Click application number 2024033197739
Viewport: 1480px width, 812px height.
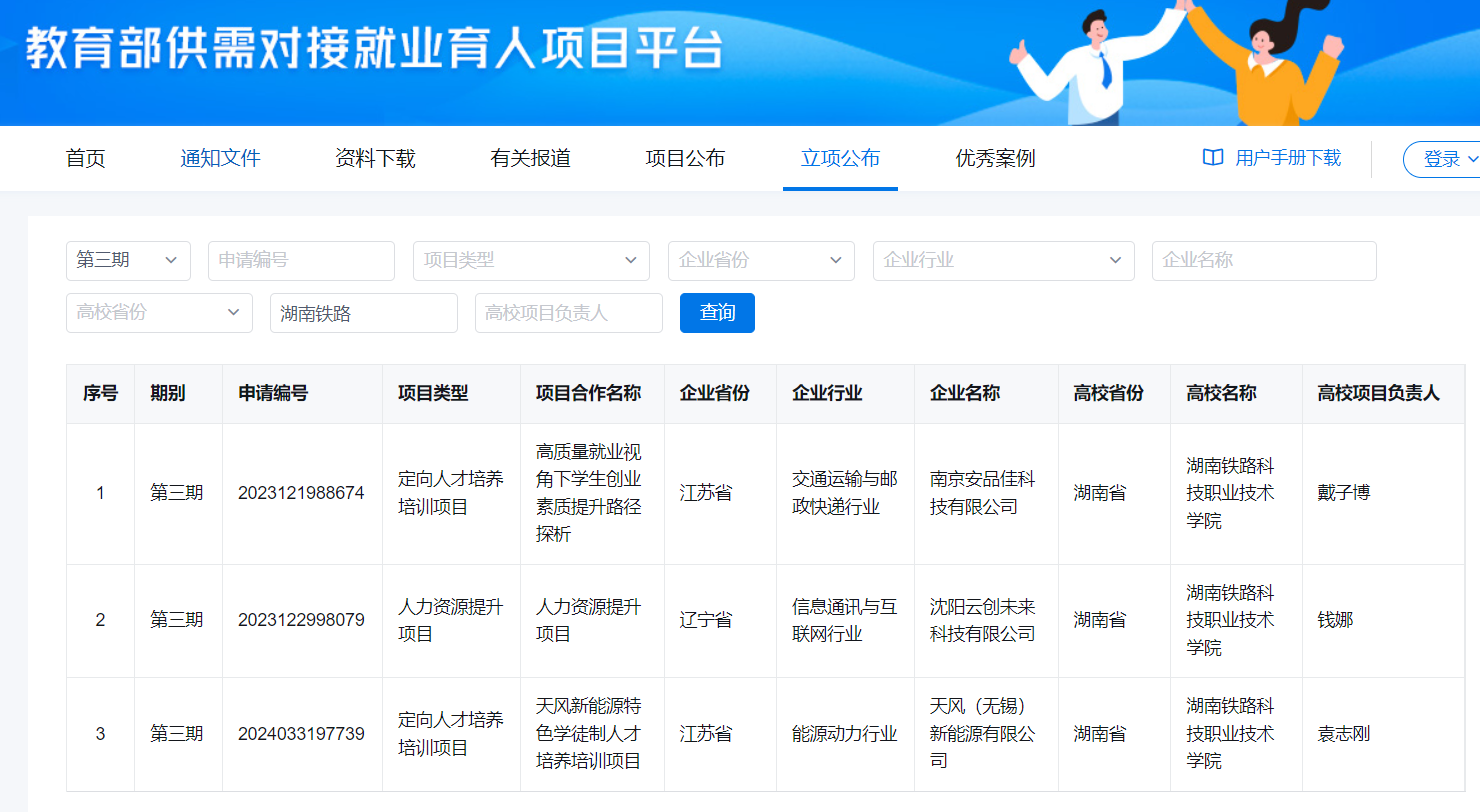click(x=301, y=734)
